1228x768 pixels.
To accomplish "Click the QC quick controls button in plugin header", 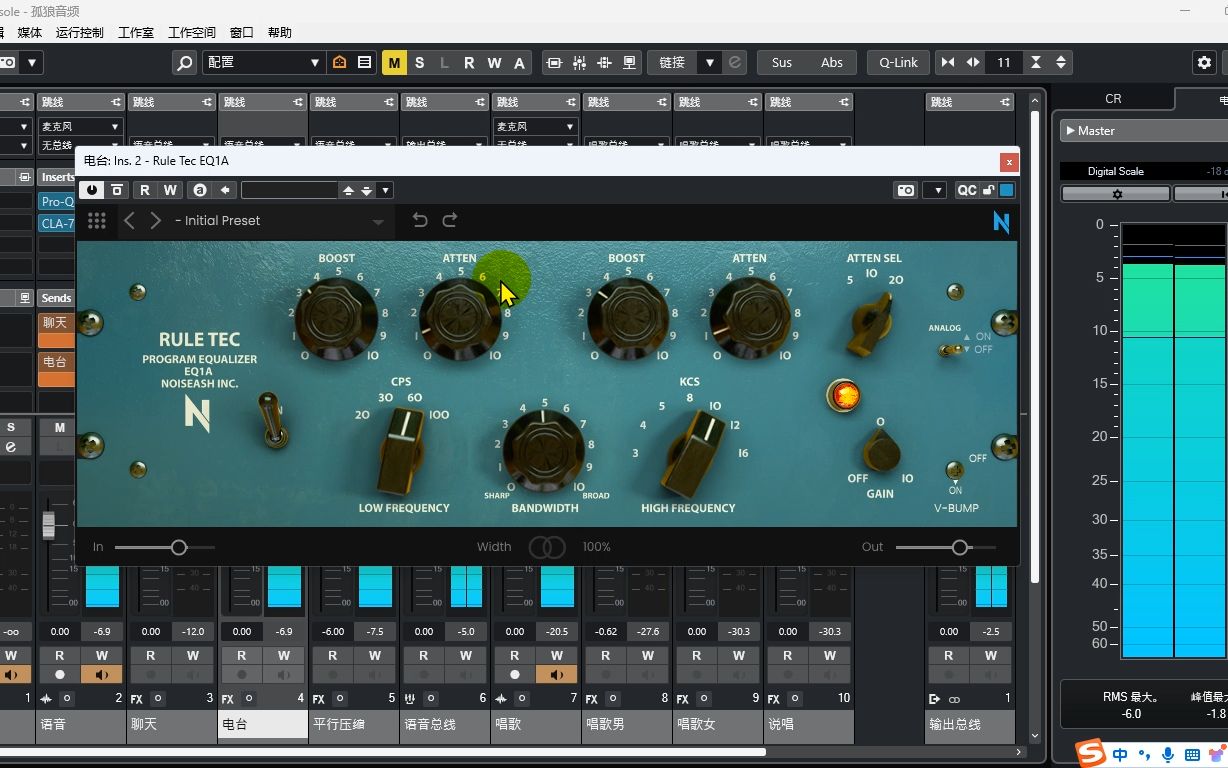I will point(967,190).
